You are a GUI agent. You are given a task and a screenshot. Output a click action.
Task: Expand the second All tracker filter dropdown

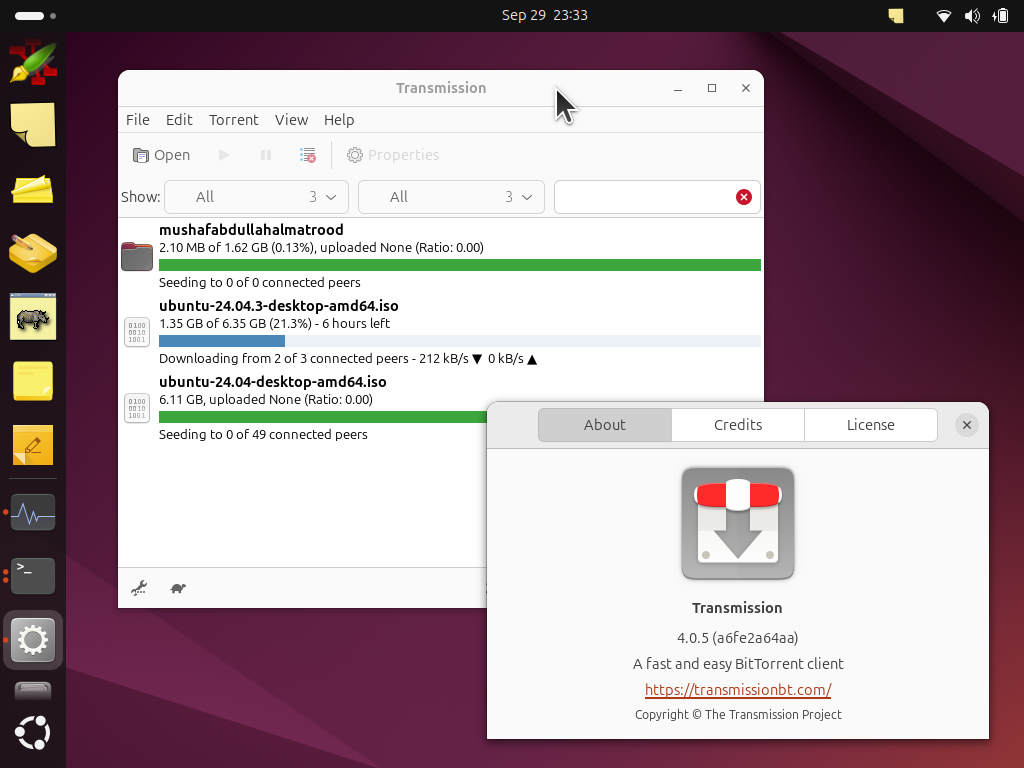click(x=451, y=197)
